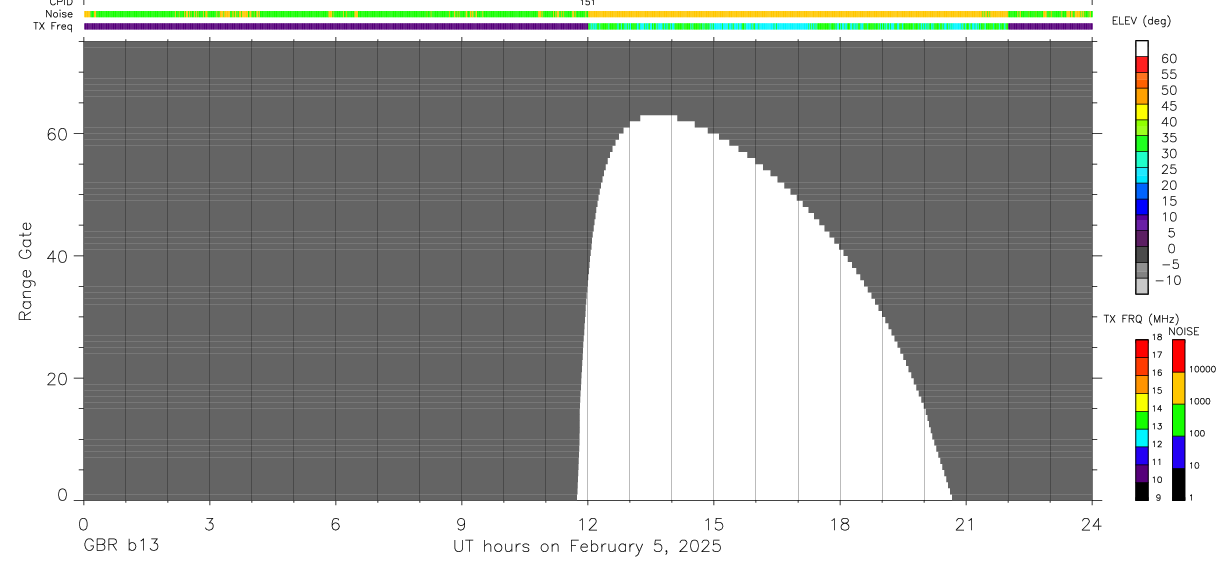Click the '40' tick on Range Gate axis

click(x=58, y=256)
